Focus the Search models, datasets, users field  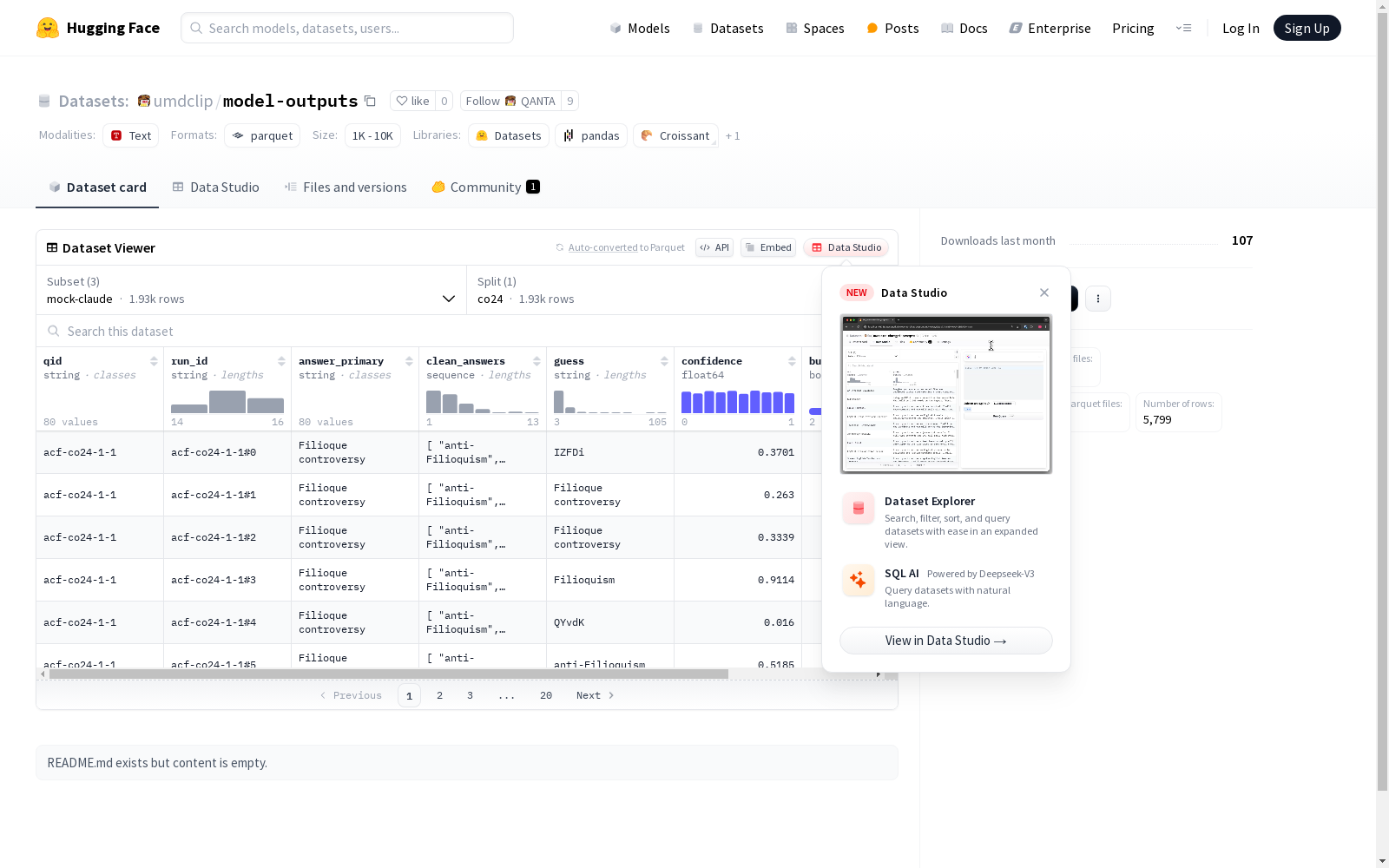(347, 28)
